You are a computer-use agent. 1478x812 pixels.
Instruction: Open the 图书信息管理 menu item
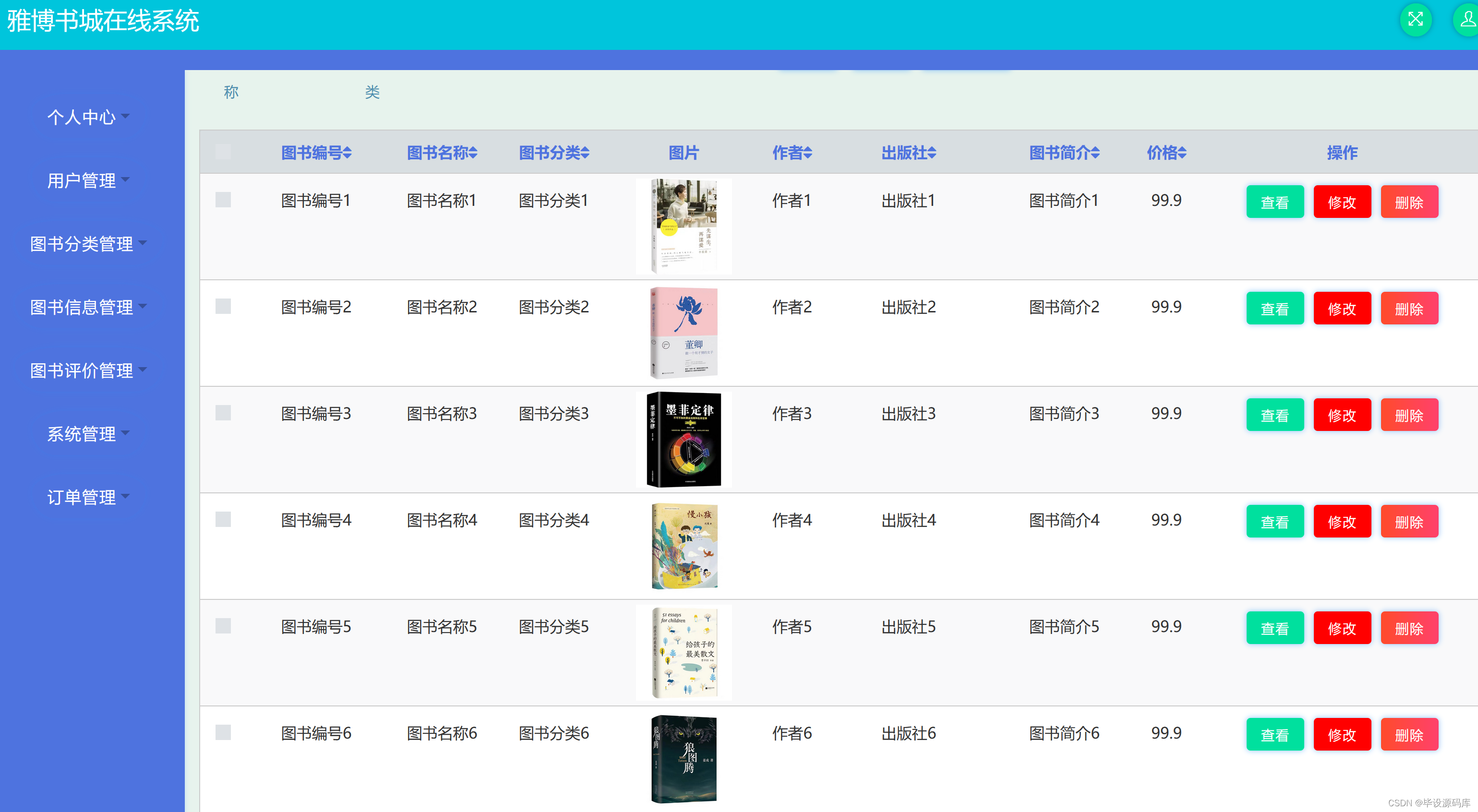click(83, 307)
